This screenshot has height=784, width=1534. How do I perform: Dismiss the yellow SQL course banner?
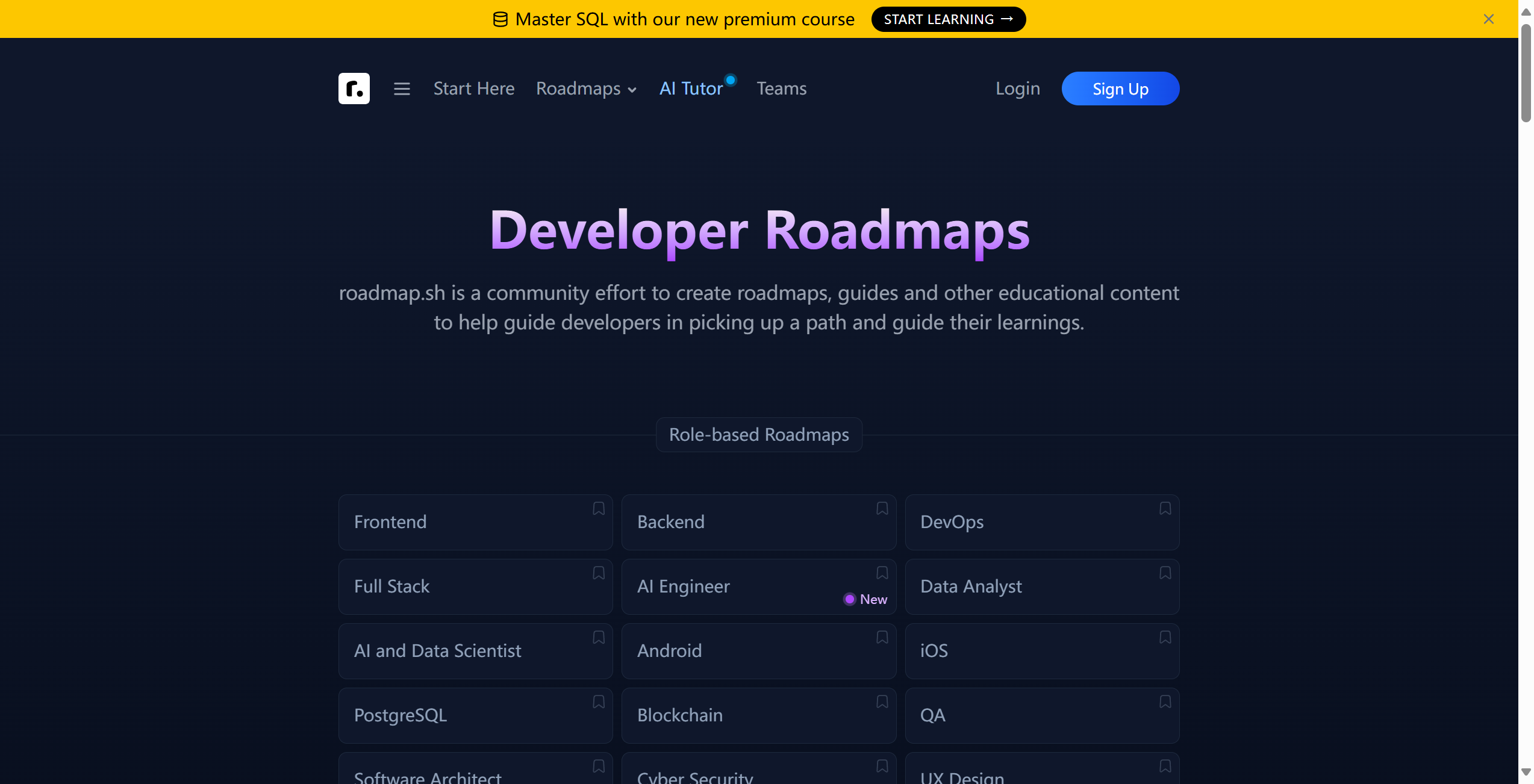coord(1488,19)
